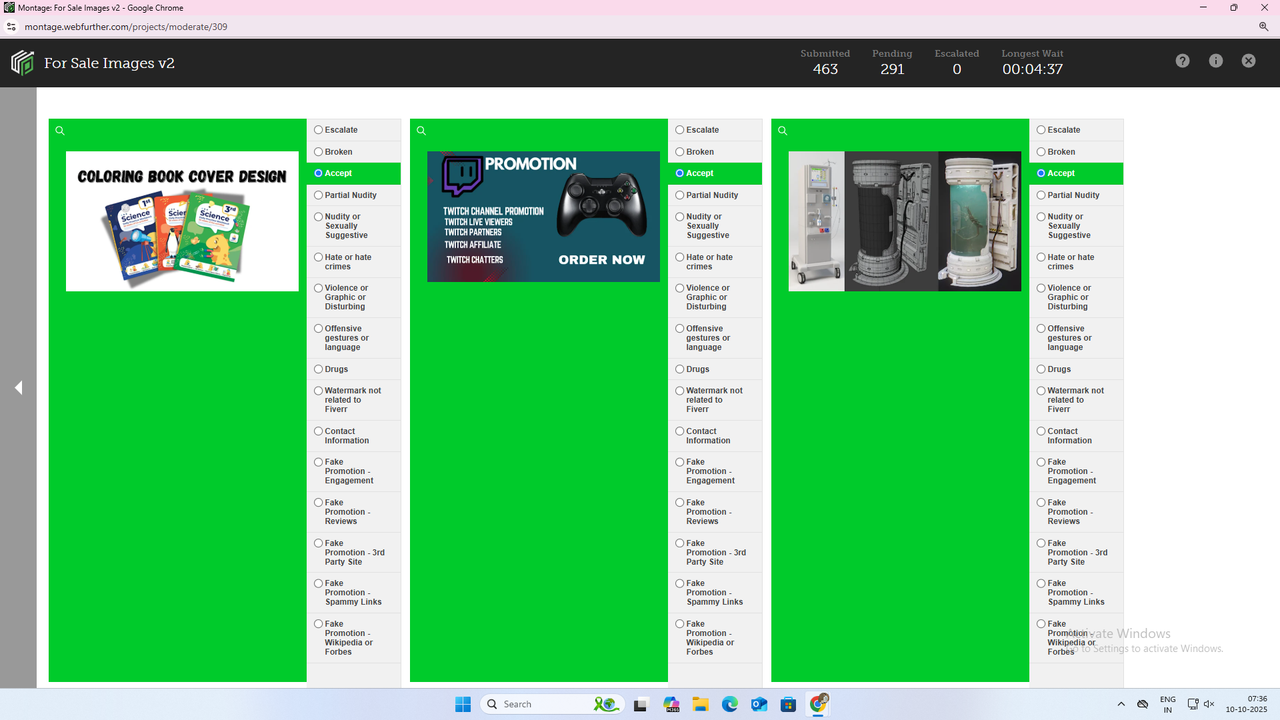
Task: Show hidden system tray icons
Action: coord(1120,704)
